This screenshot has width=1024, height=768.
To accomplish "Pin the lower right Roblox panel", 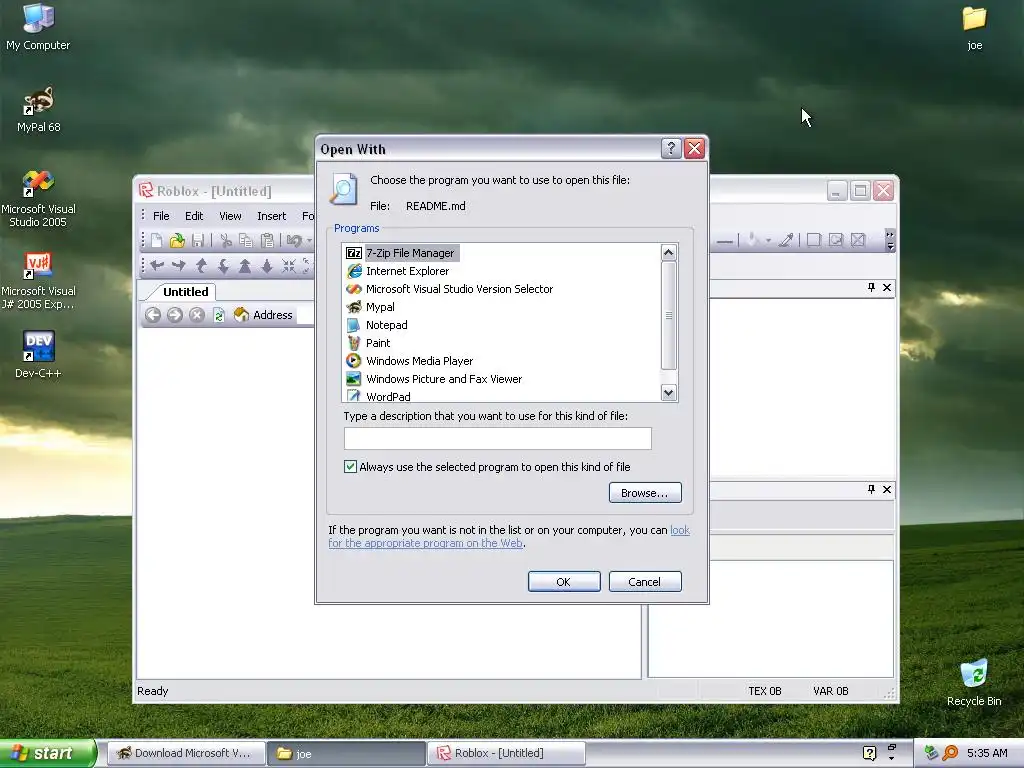I will 871,489.
